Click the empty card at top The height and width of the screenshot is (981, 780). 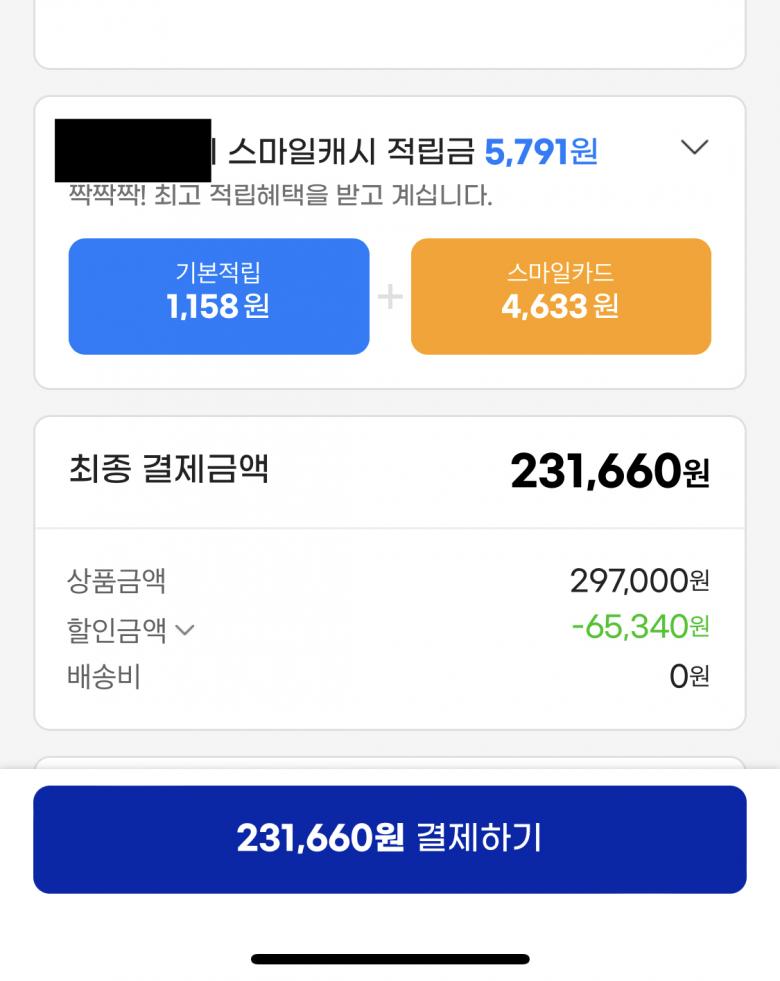390,35
